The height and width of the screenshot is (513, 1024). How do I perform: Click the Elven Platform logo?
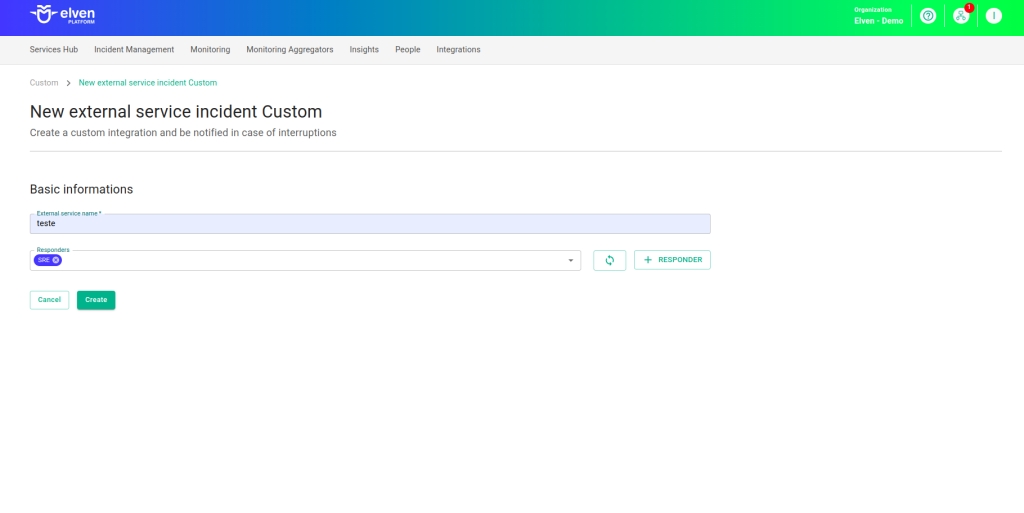point(62,15)
